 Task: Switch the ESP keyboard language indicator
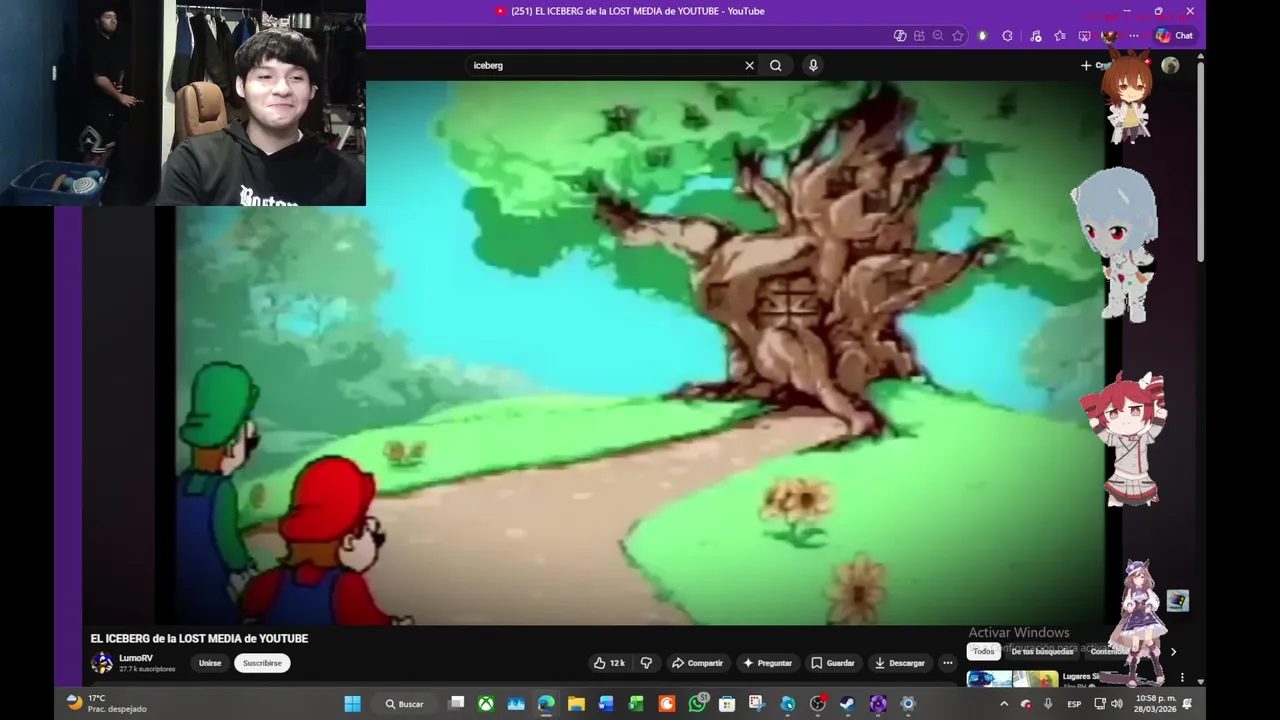(x=1074, y=704)
